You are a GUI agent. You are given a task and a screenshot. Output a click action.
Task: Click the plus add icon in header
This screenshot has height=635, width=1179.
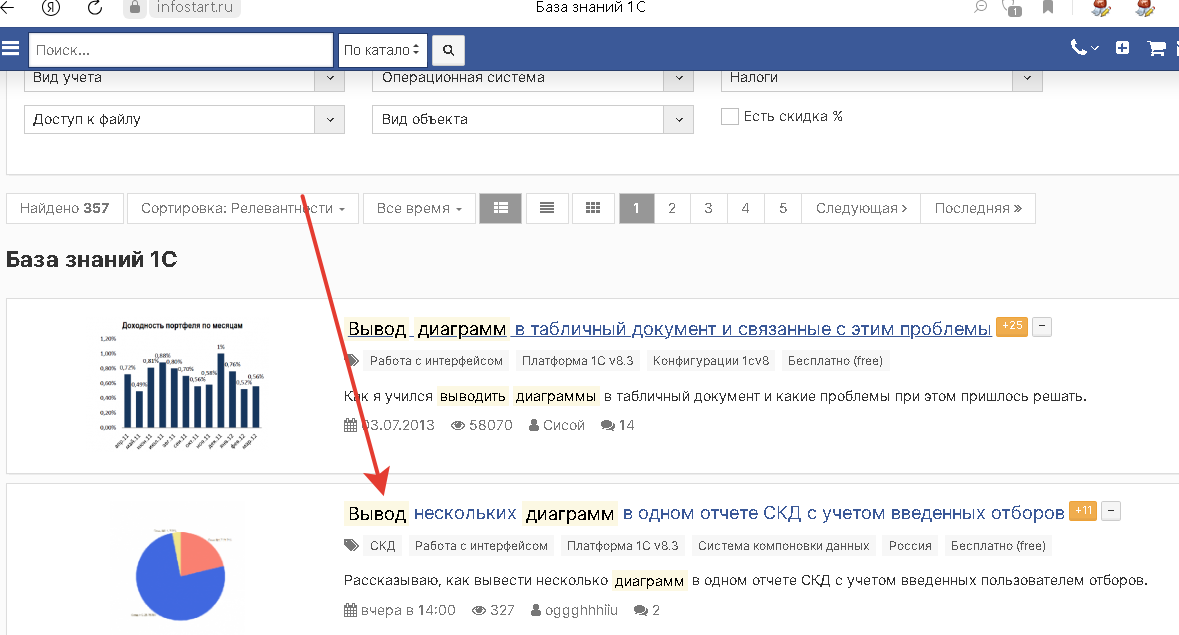(x=1123, y=48)
